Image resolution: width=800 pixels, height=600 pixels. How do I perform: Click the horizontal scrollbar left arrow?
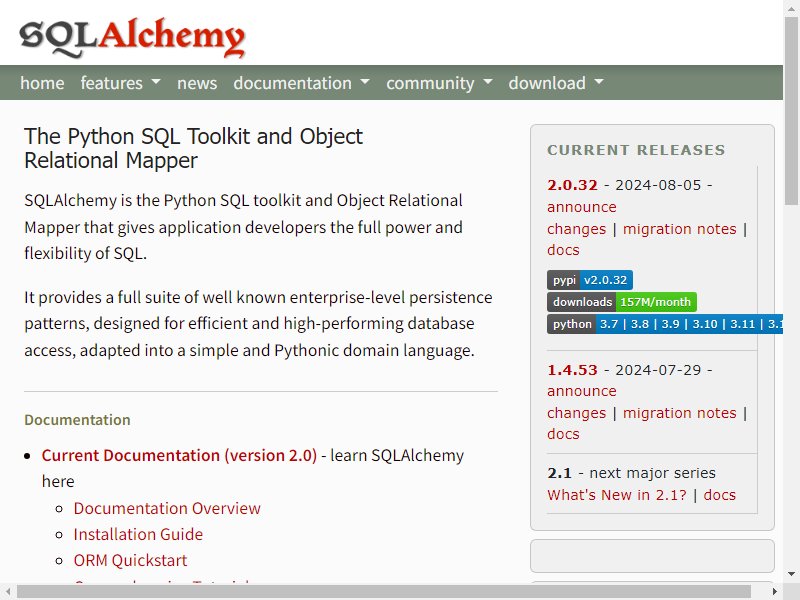[x=8, y=591]
